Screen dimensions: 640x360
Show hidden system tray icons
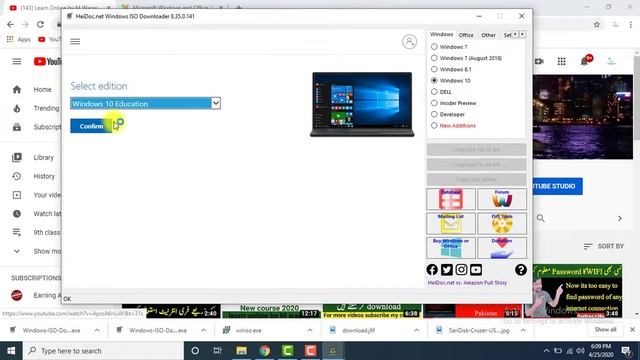[x=546, y=351]
